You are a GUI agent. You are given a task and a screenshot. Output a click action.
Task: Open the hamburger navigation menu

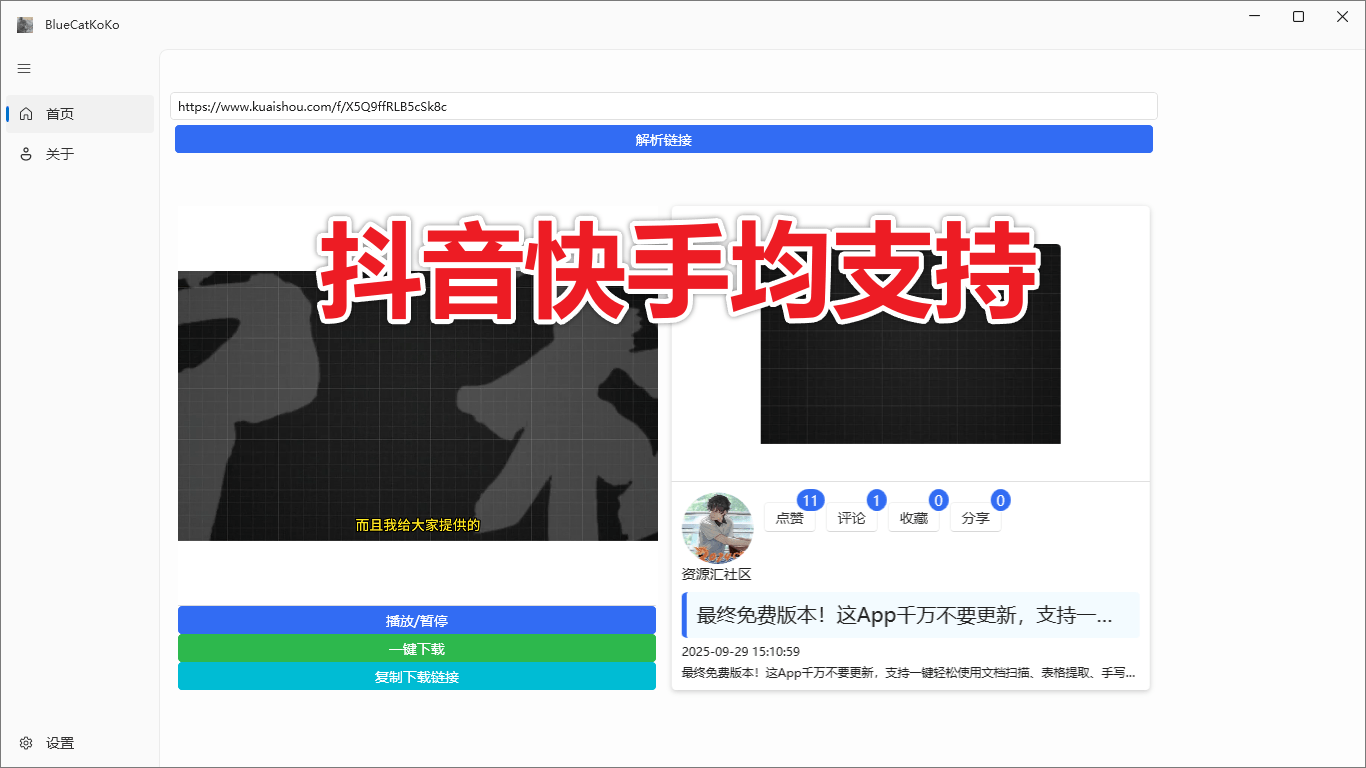pyautogui.click(x=23, y=68)
